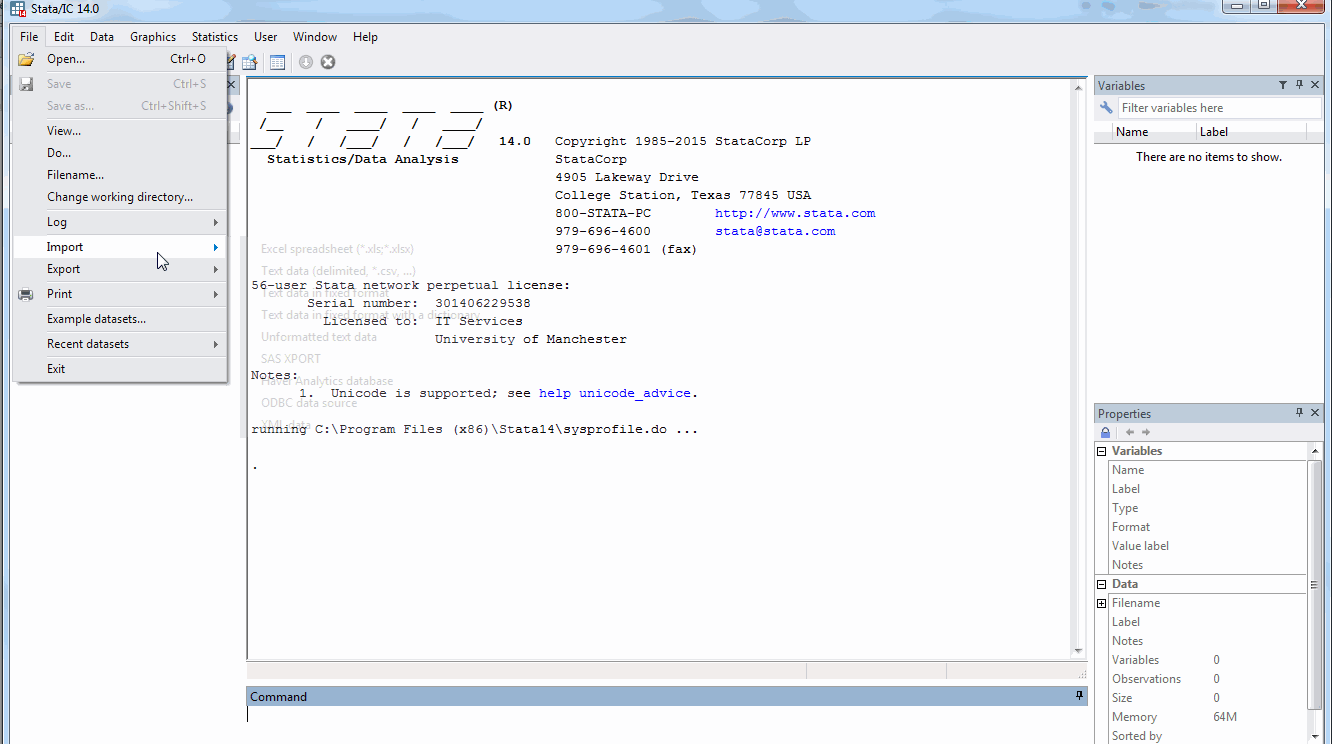Choose Open... from File menu
This screenshot has width=1332, height=744.
tap(120, 59)
